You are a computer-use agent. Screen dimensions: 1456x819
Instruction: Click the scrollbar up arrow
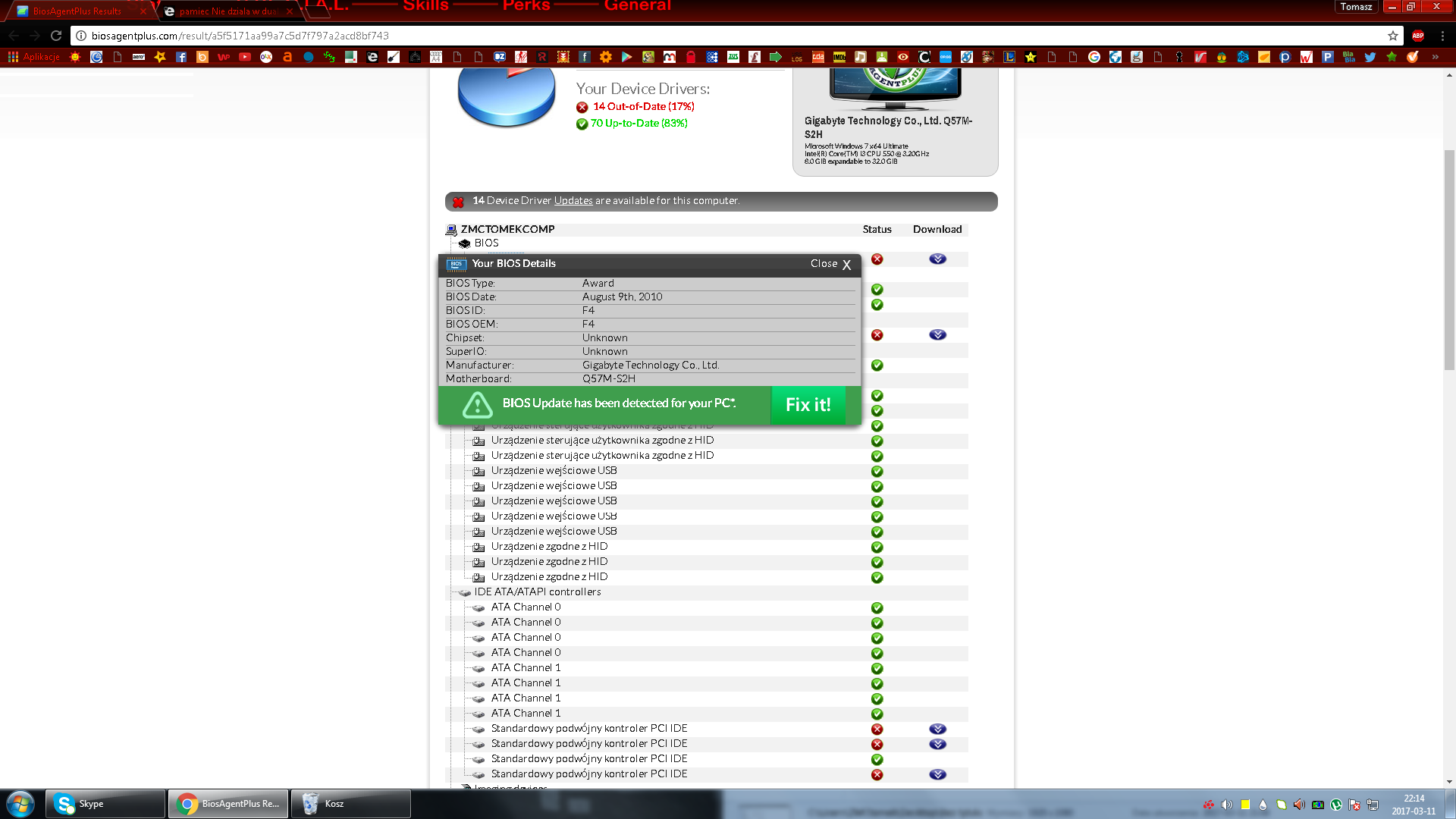point(1449,75)
